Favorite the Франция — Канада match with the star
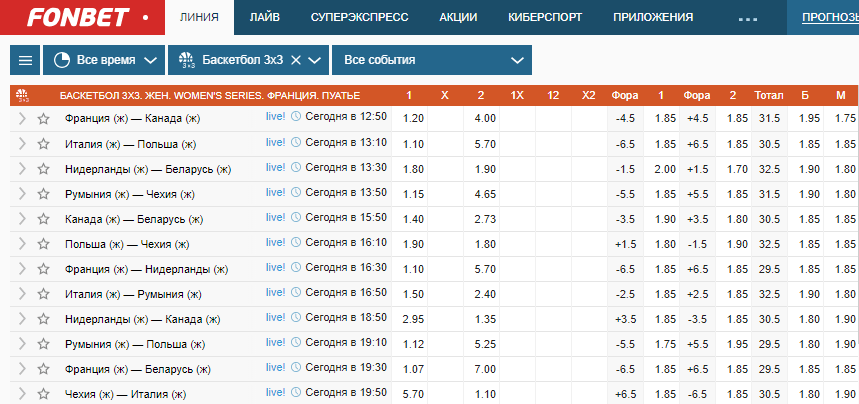 [43, 118]
